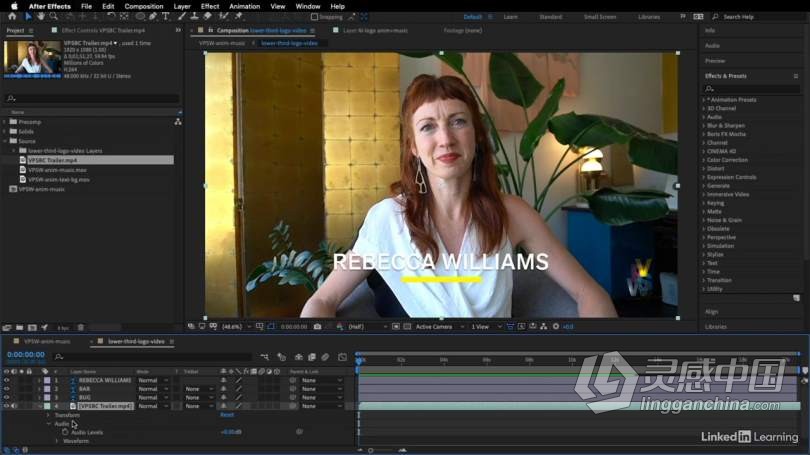Select the Clone Stamp tool

click(194, 17)
